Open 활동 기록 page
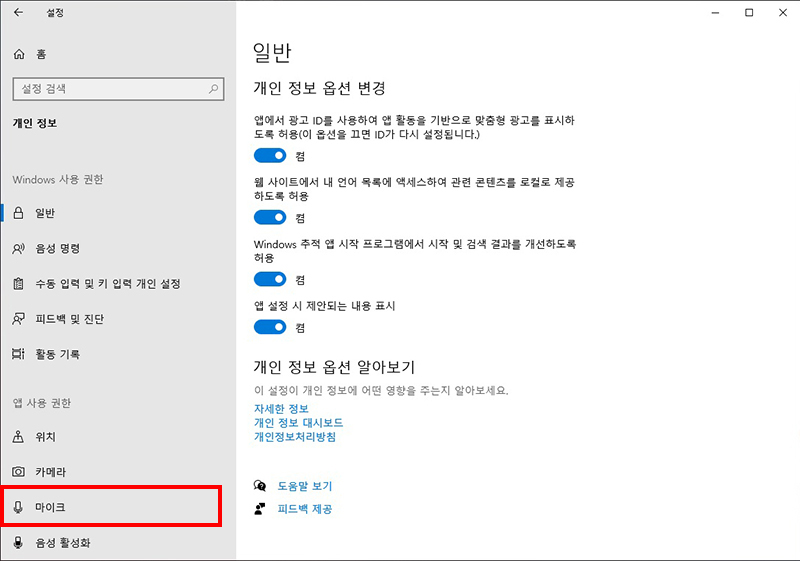The width and height of the screenshot is (800, 561). 118,354
